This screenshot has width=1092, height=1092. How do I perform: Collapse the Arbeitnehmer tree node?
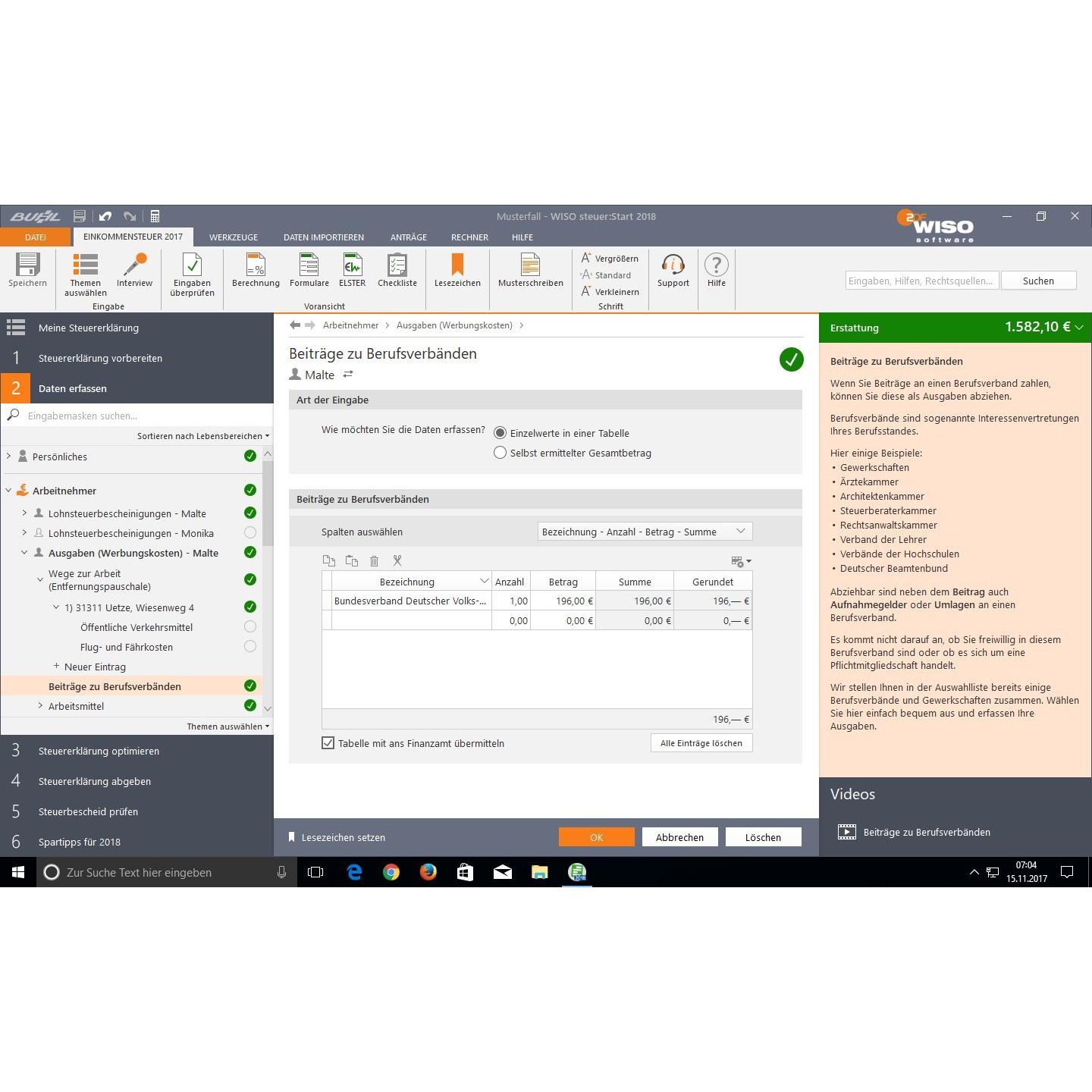[x=8, y=491]
